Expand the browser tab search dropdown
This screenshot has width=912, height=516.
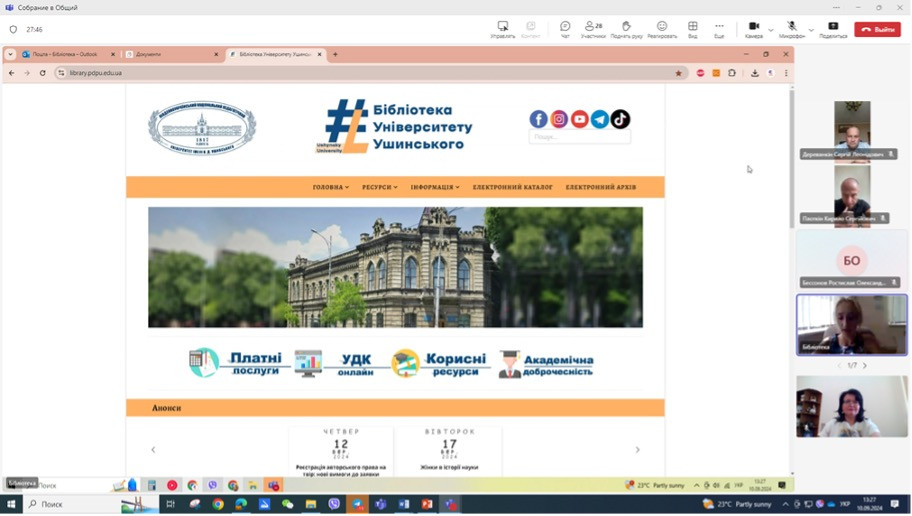pyautogui.click(x=10, y=54)
